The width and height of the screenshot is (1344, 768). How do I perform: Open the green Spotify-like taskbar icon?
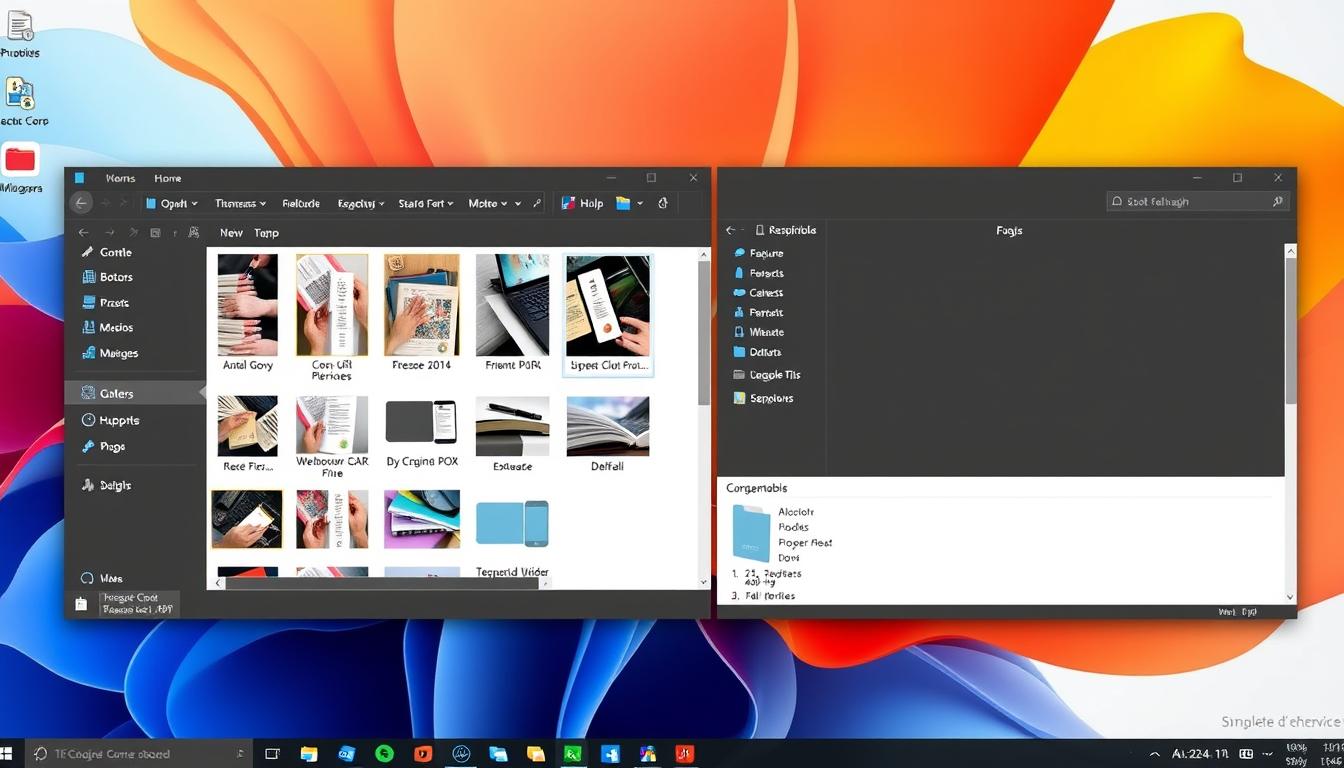click(x=384, y=754)
